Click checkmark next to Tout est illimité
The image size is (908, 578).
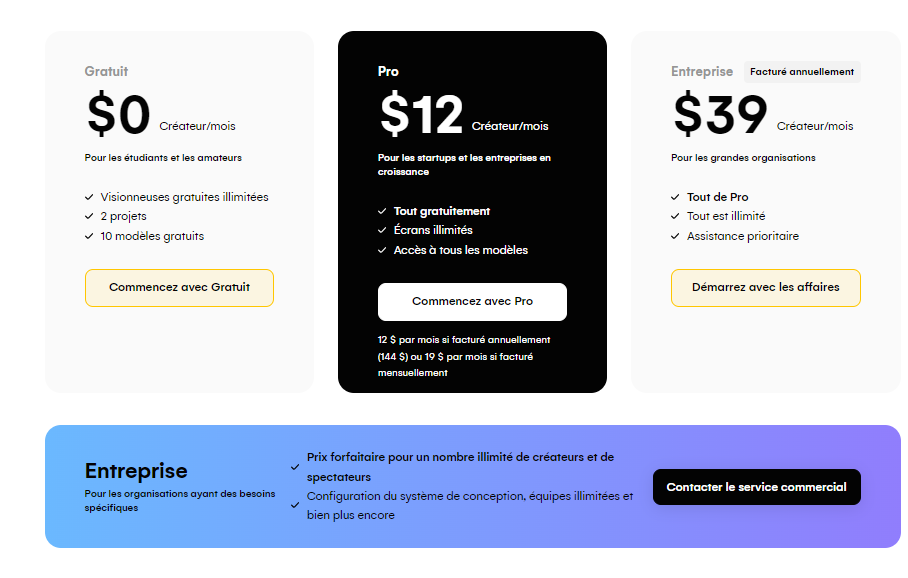click(675, 217)
